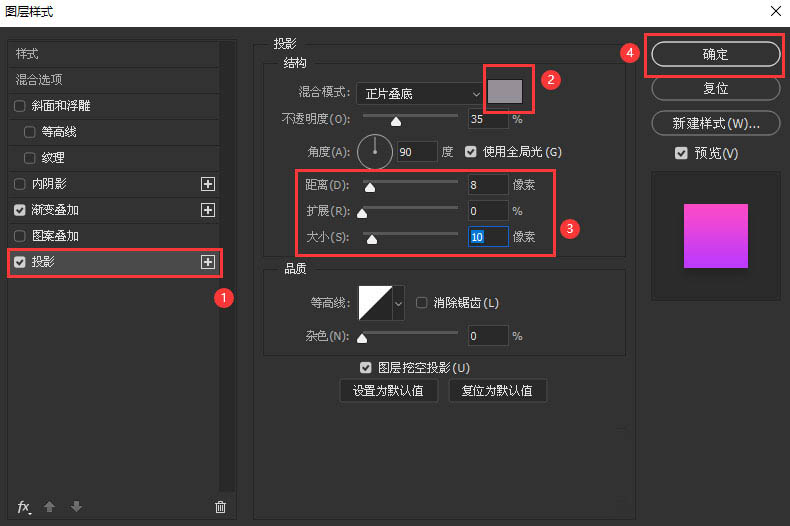The width and height of the screenshot is (790, 526).
Task: Click the 大小 slider handle
Action: point(372,239)
